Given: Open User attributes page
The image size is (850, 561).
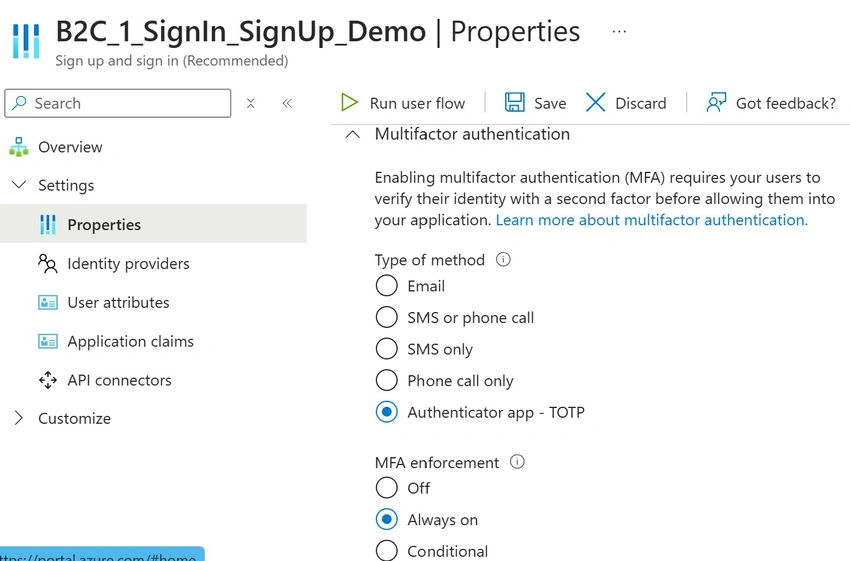Looking at the screenshot, I should point(118,302).
